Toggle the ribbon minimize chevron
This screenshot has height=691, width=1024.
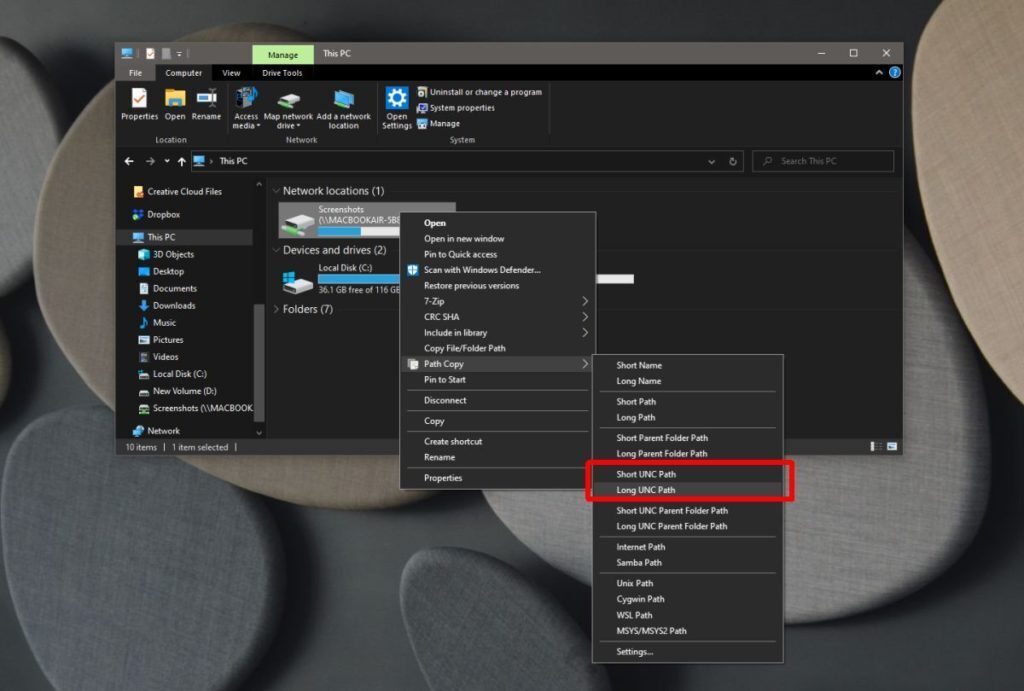click(x=877, y=72)
